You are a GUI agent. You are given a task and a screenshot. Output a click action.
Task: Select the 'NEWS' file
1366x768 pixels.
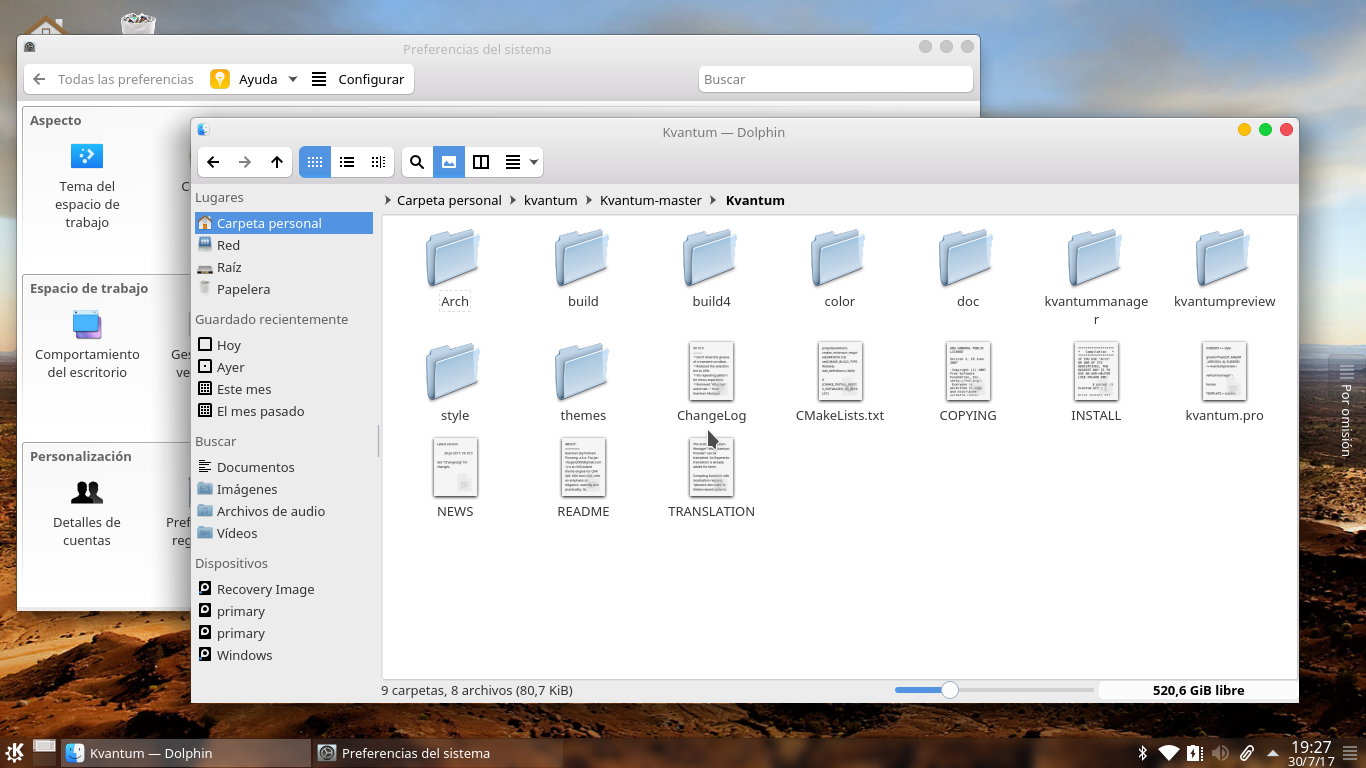(x=455, y=478)
